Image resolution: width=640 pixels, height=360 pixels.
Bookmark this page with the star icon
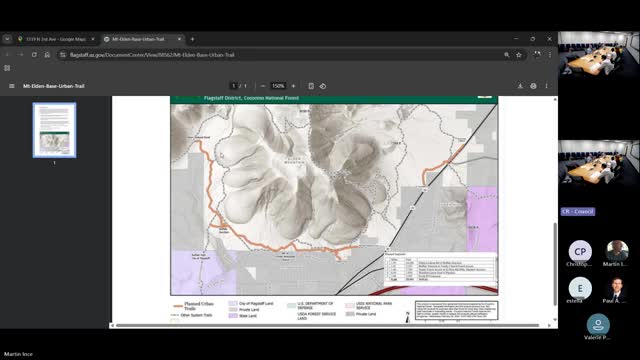pos(519,55)
